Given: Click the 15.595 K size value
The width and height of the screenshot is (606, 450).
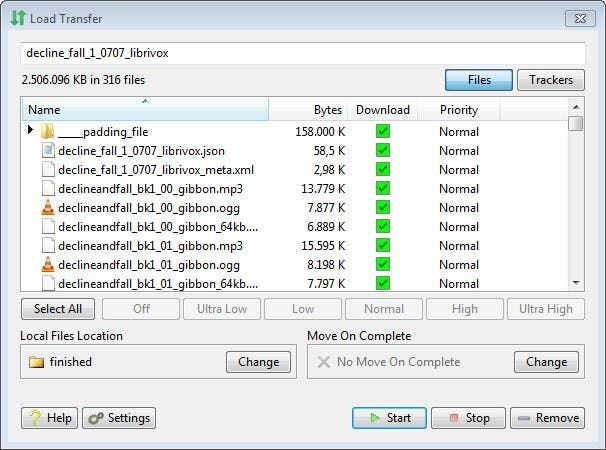Looking at the screenshot, I should [323, 246].
